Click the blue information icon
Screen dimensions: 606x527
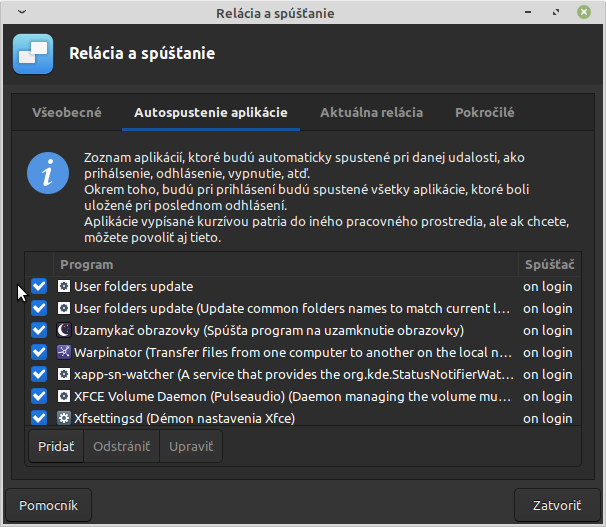tap(47, 174)
